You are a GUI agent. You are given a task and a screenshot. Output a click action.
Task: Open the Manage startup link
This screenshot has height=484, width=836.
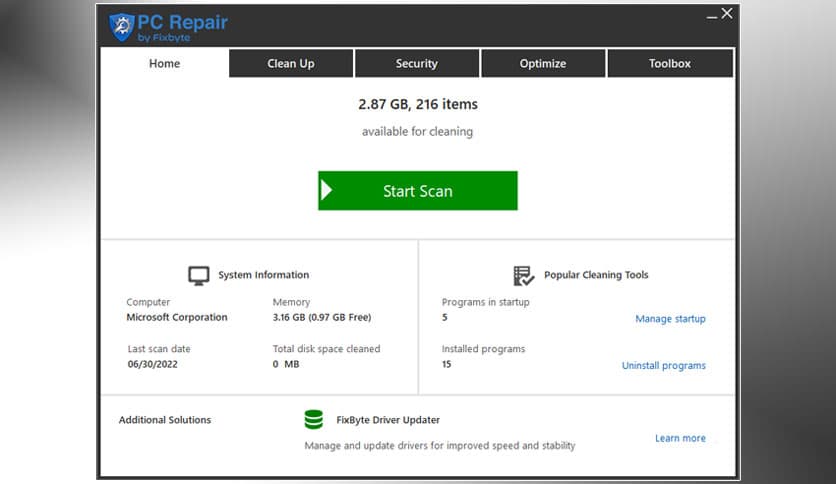coord(670,319)
